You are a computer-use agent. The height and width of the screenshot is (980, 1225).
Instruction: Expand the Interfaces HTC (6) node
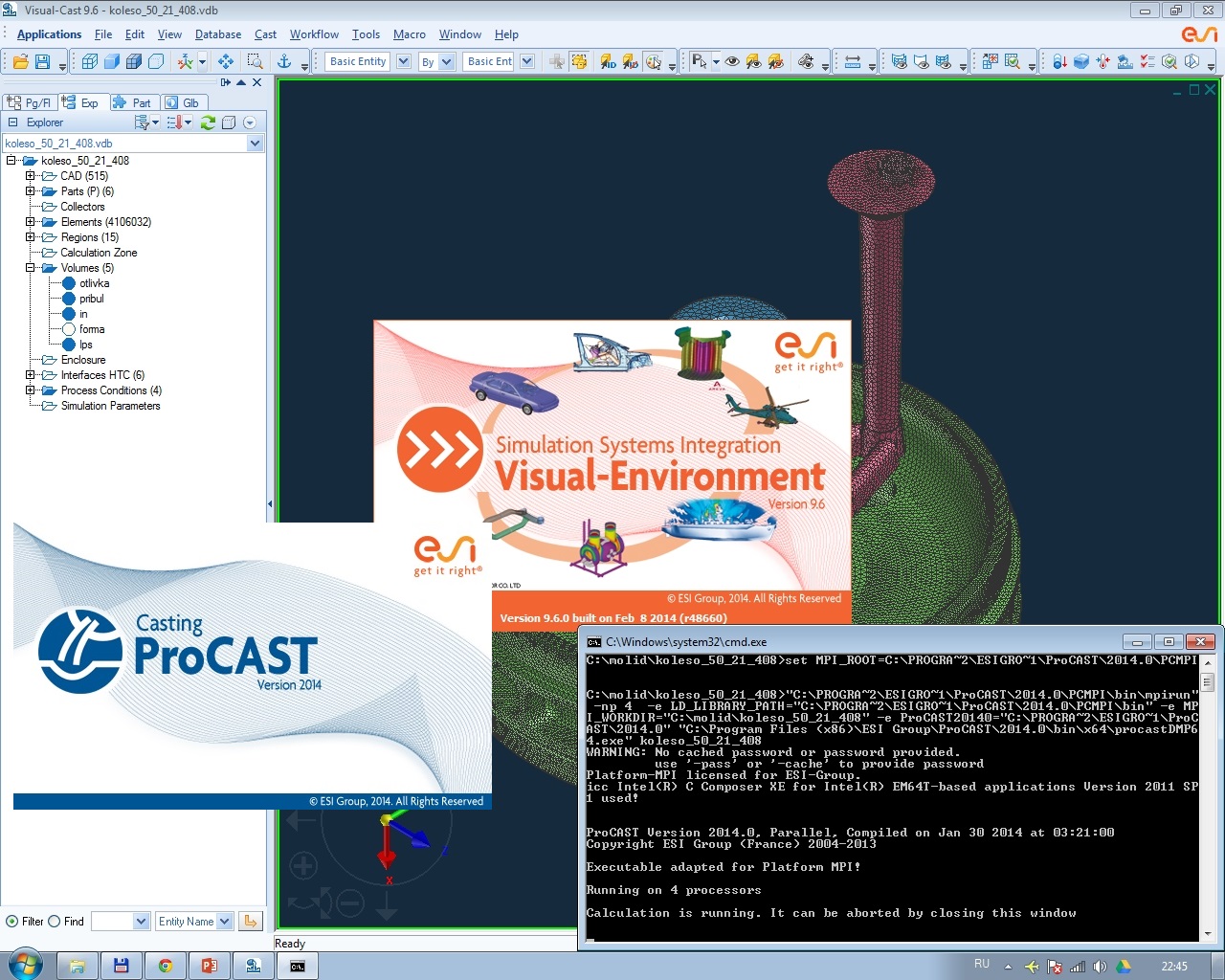[x=30, y=375]
